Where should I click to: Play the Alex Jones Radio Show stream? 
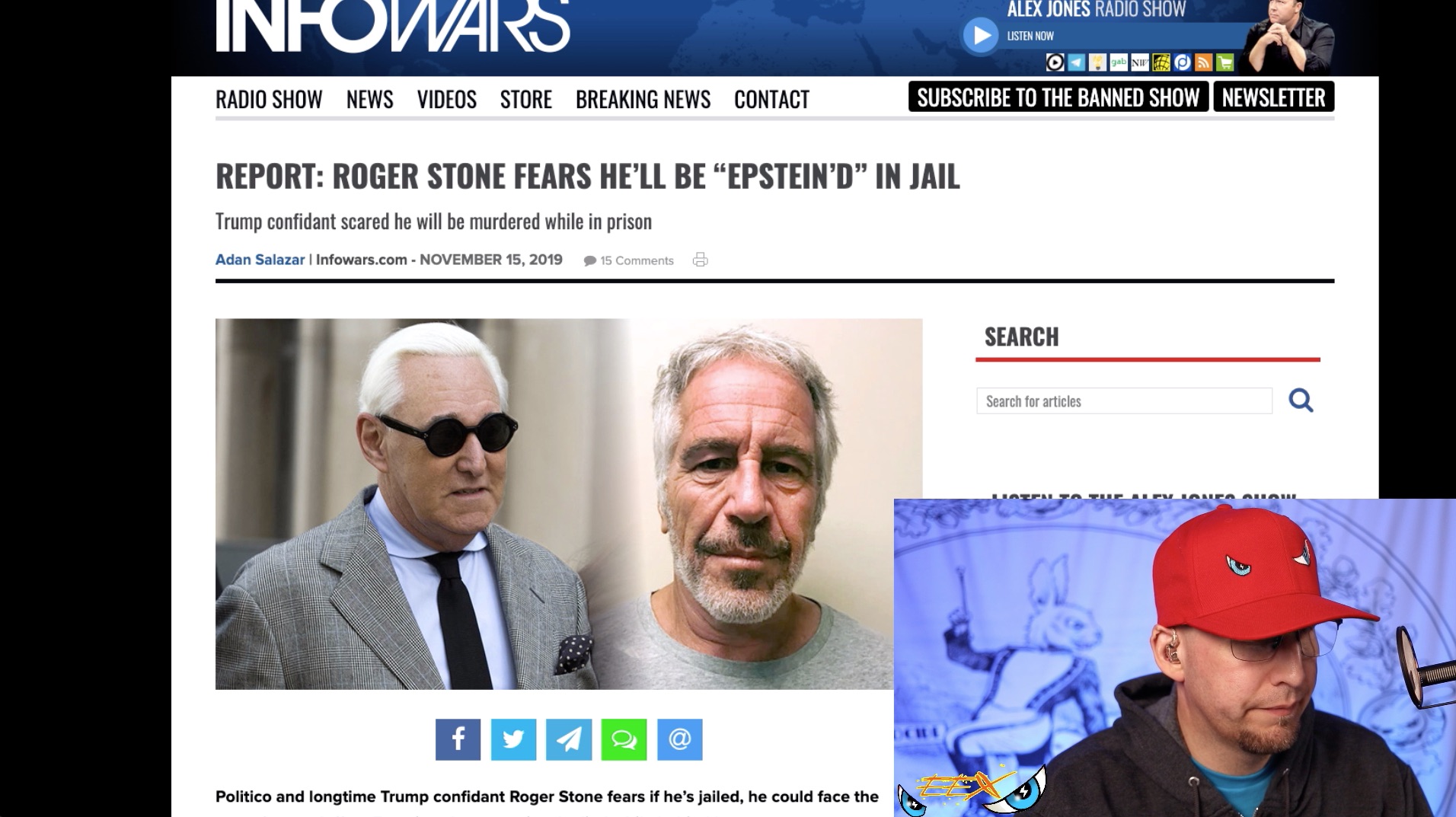(x=981, y=36)
